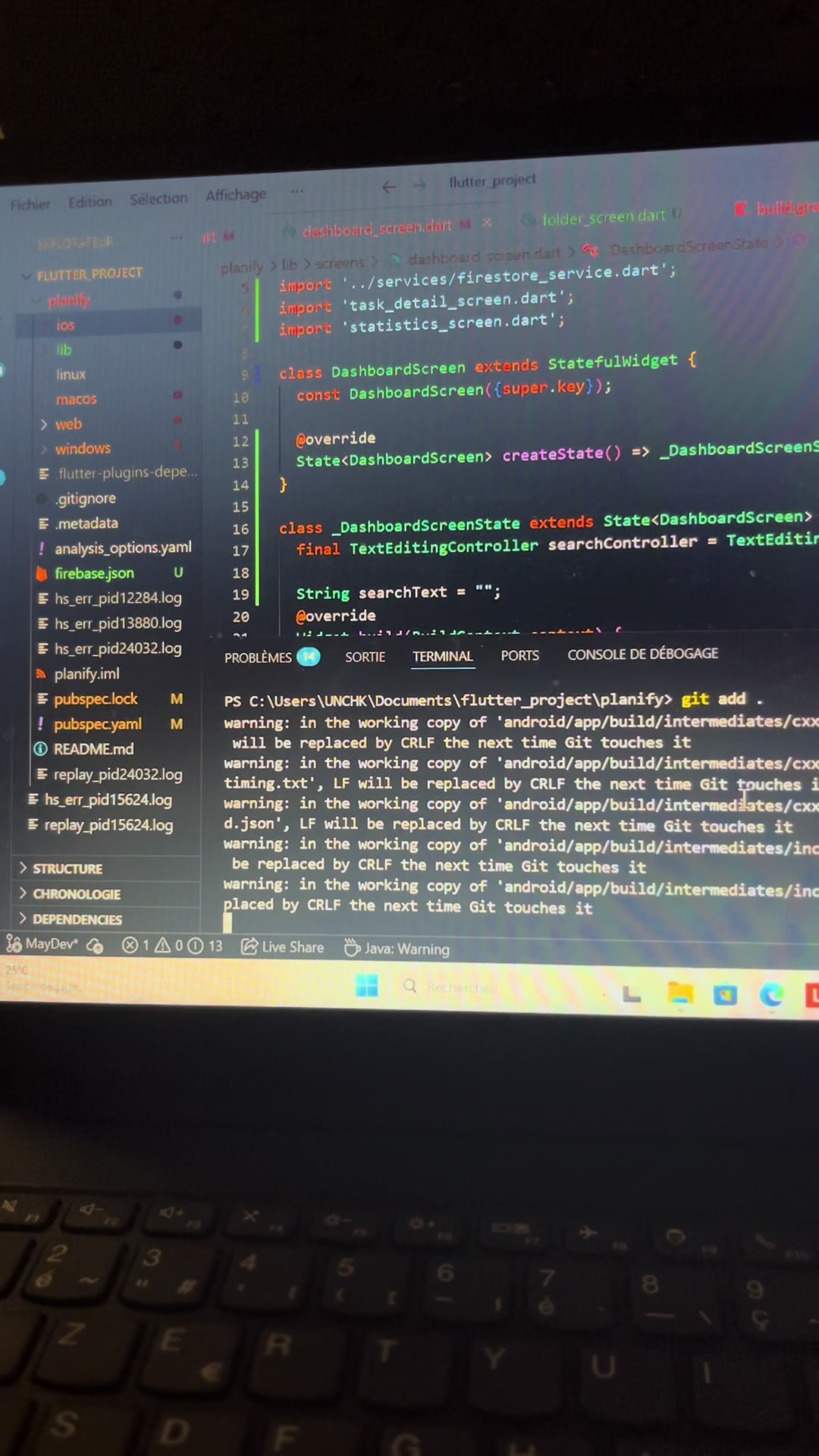This screenshot has height=1456, width=819.
Task: Open Microsoft Edge from the taskbar
Action: point(772,994)
